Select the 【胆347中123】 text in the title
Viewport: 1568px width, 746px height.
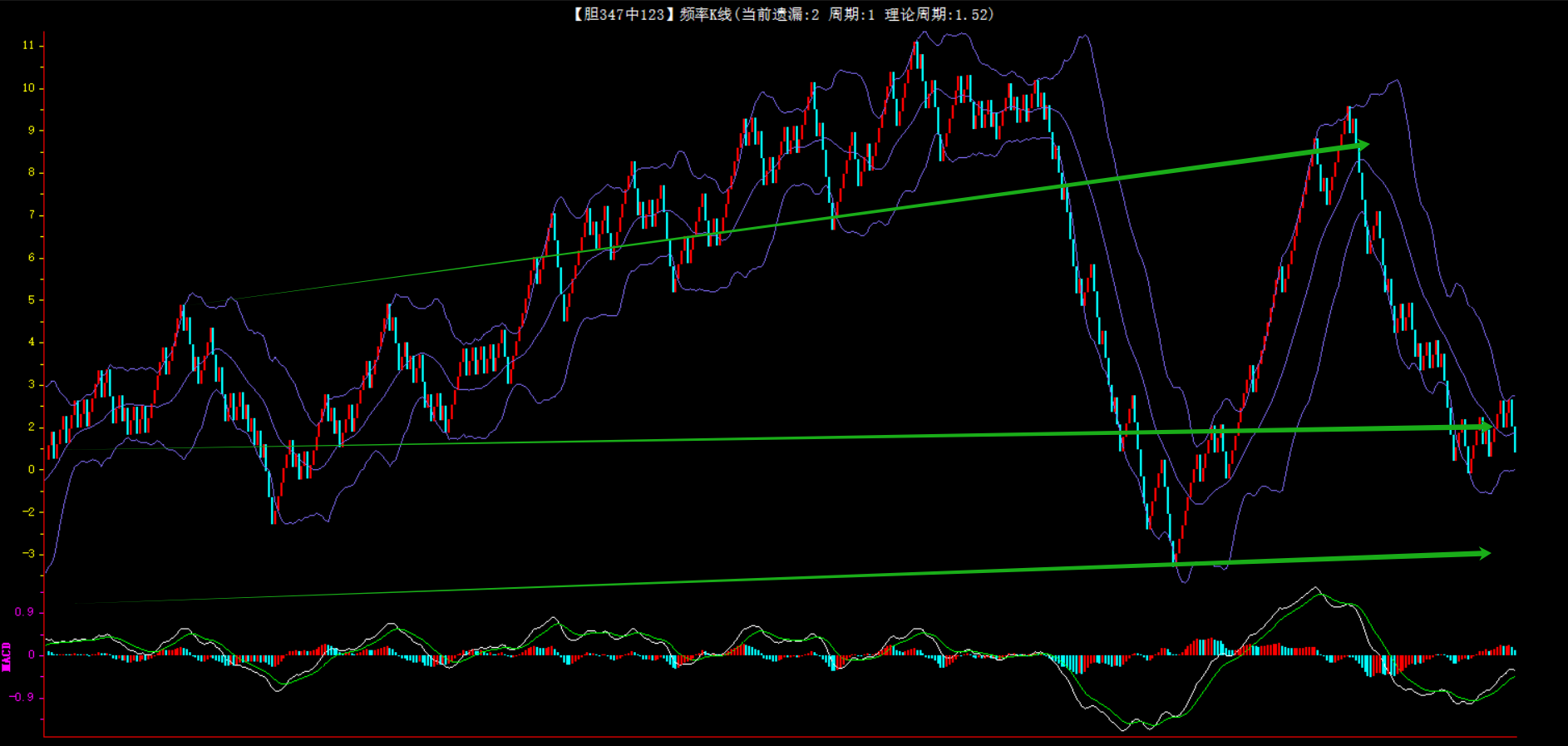(619, 14)
